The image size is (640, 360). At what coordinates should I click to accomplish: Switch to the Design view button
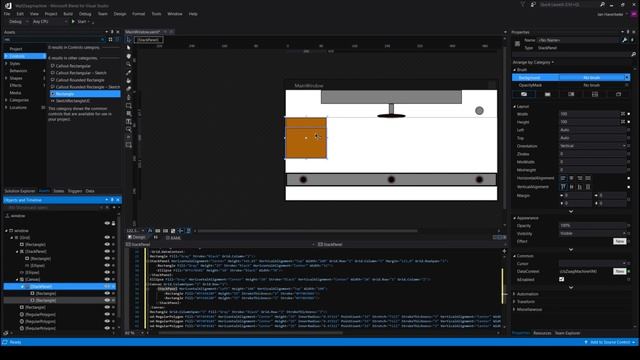click(136, 237)
